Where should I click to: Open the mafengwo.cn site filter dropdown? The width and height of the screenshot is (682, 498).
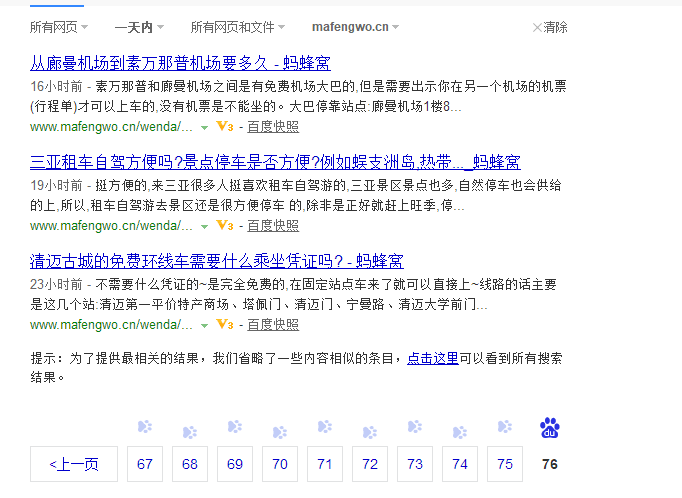click(x=355, y=27)
